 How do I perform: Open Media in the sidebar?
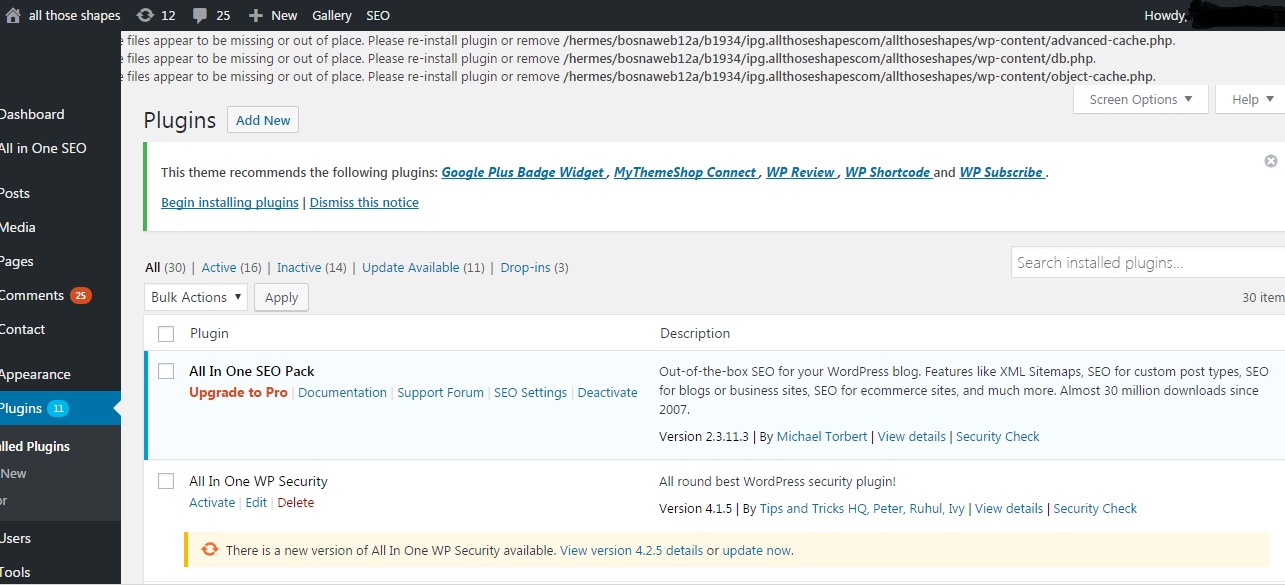(18, 227)
